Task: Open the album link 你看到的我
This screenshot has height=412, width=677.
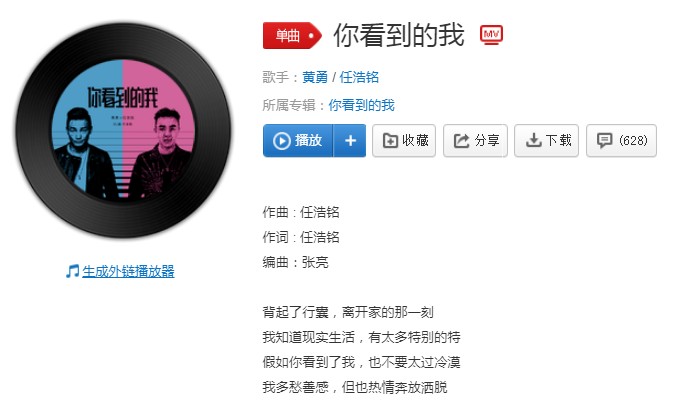Action: [x=361, y=105]
